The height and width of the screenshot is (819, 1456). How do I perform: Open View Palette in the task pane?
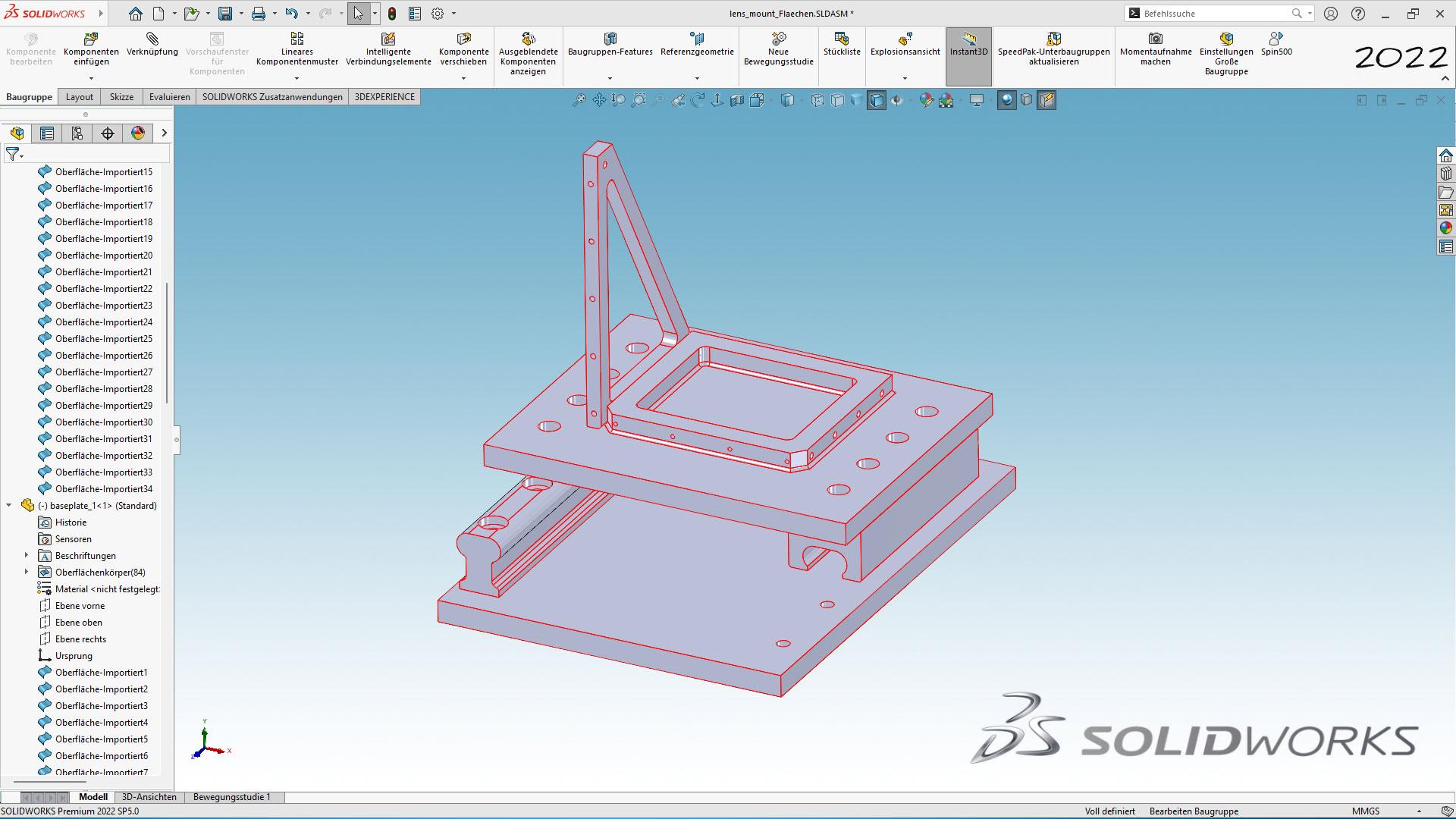[x=1446, y=210]
